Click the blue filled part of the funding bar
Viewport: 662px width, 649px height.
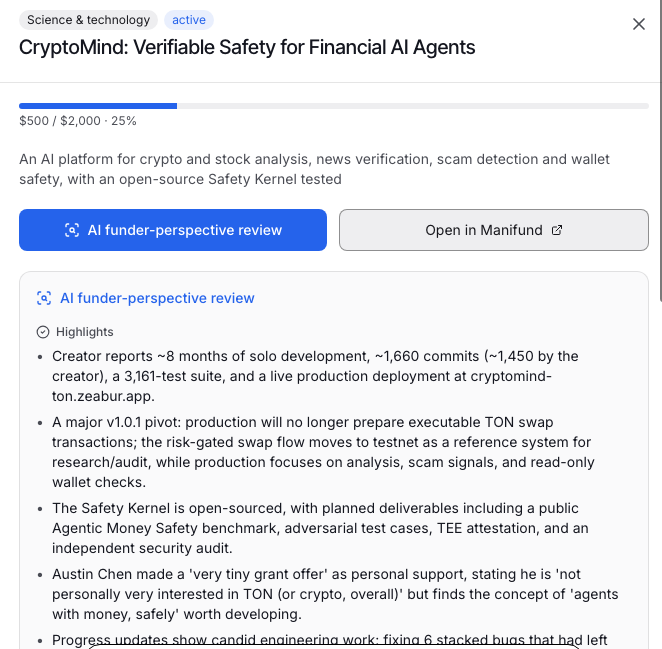(98, 106)
